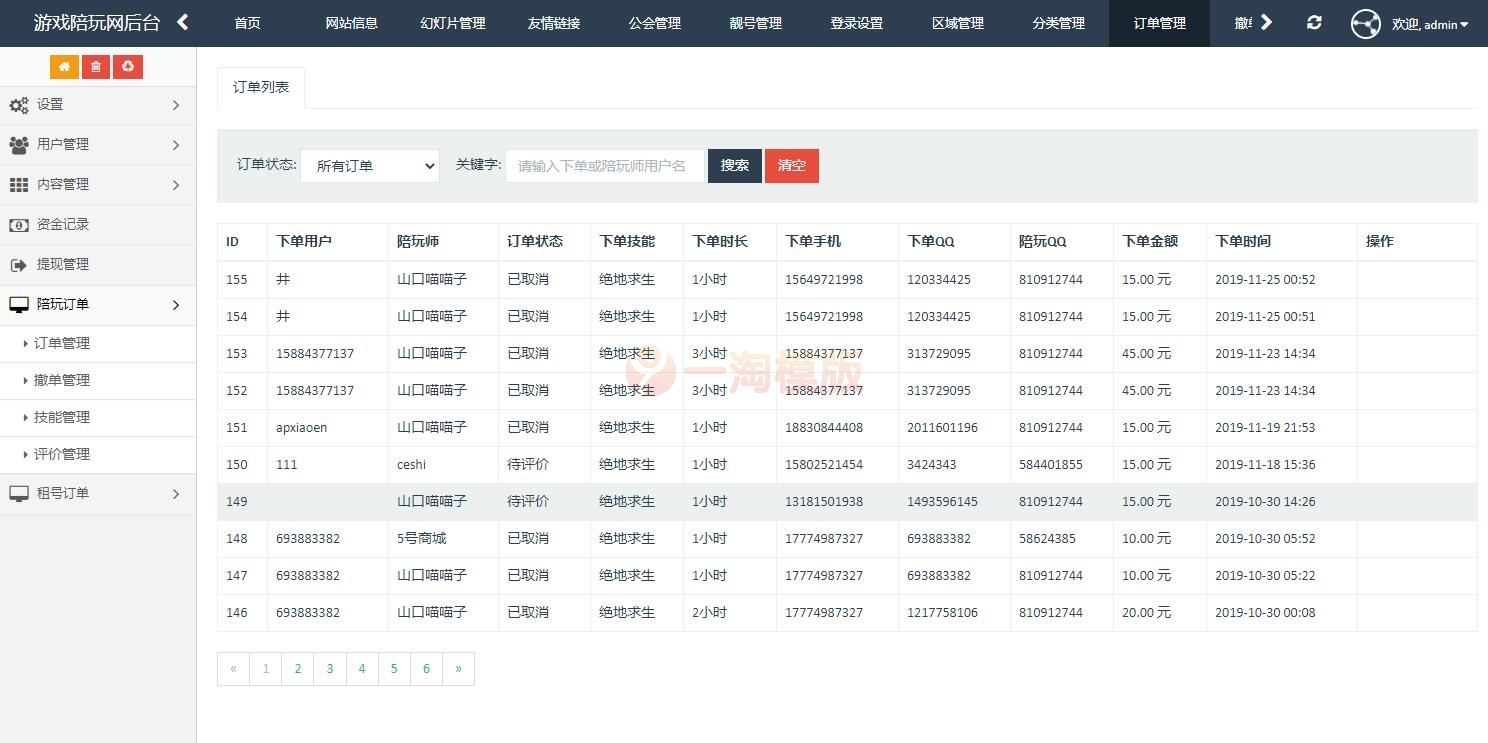Click the 搜索 search button
This screenshot has width=1488, height=743.
click(734, 165)
